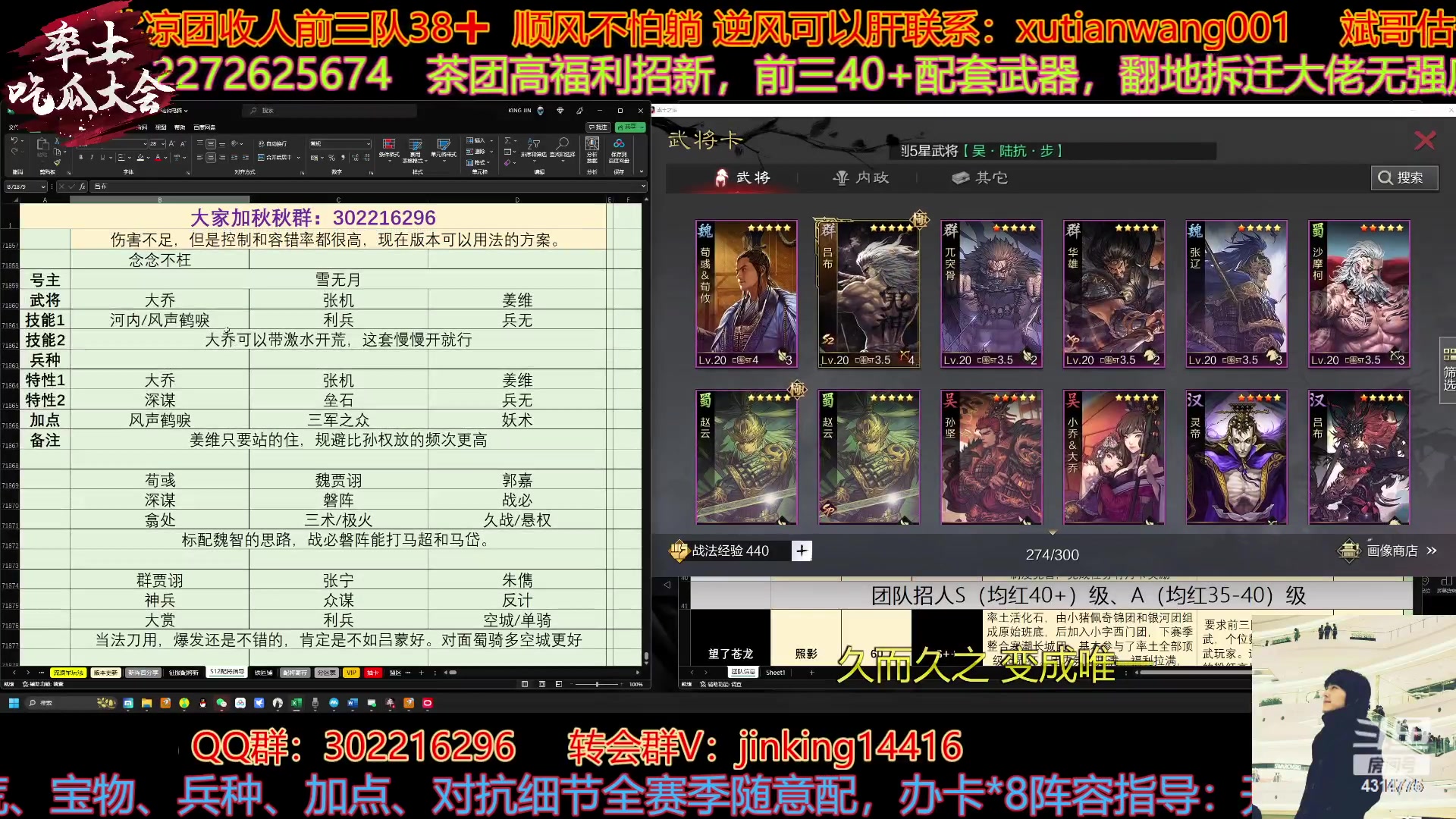The image size is (1456, 819).
Task: Select the 兀突骨 general card
Action: (991, 294)
